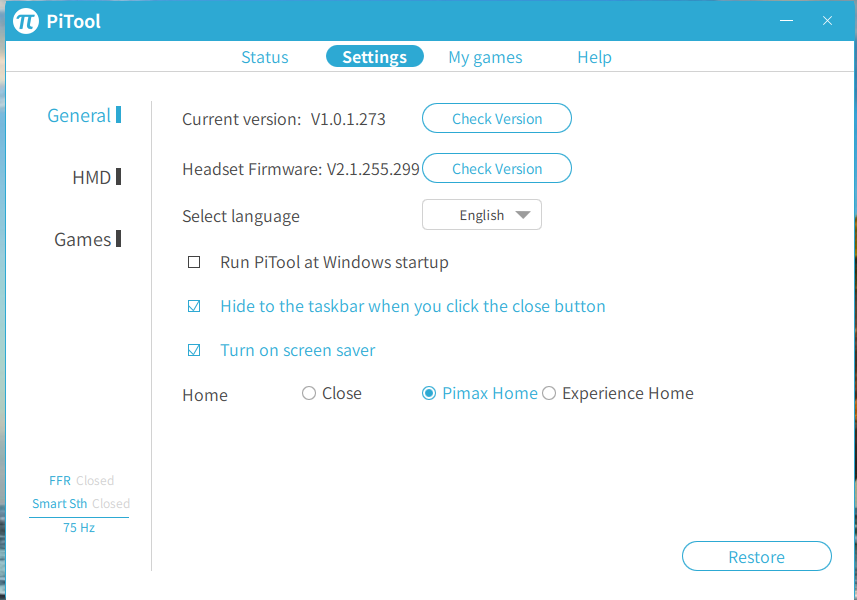The image size is (857, 600).
Task: Open the My games tab
Action: click(x=485, y=57)
